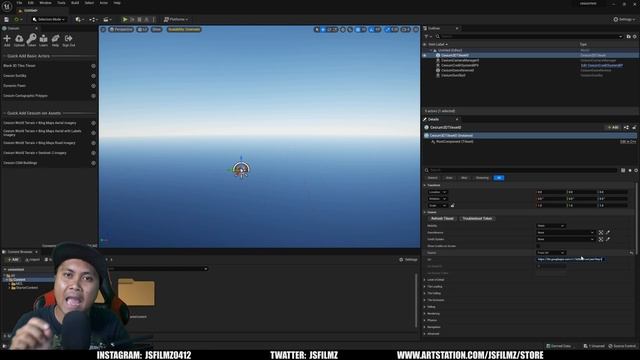The image size is (640, 360).
Task: Select the Misc filter in Details
Action: point(464,178)
